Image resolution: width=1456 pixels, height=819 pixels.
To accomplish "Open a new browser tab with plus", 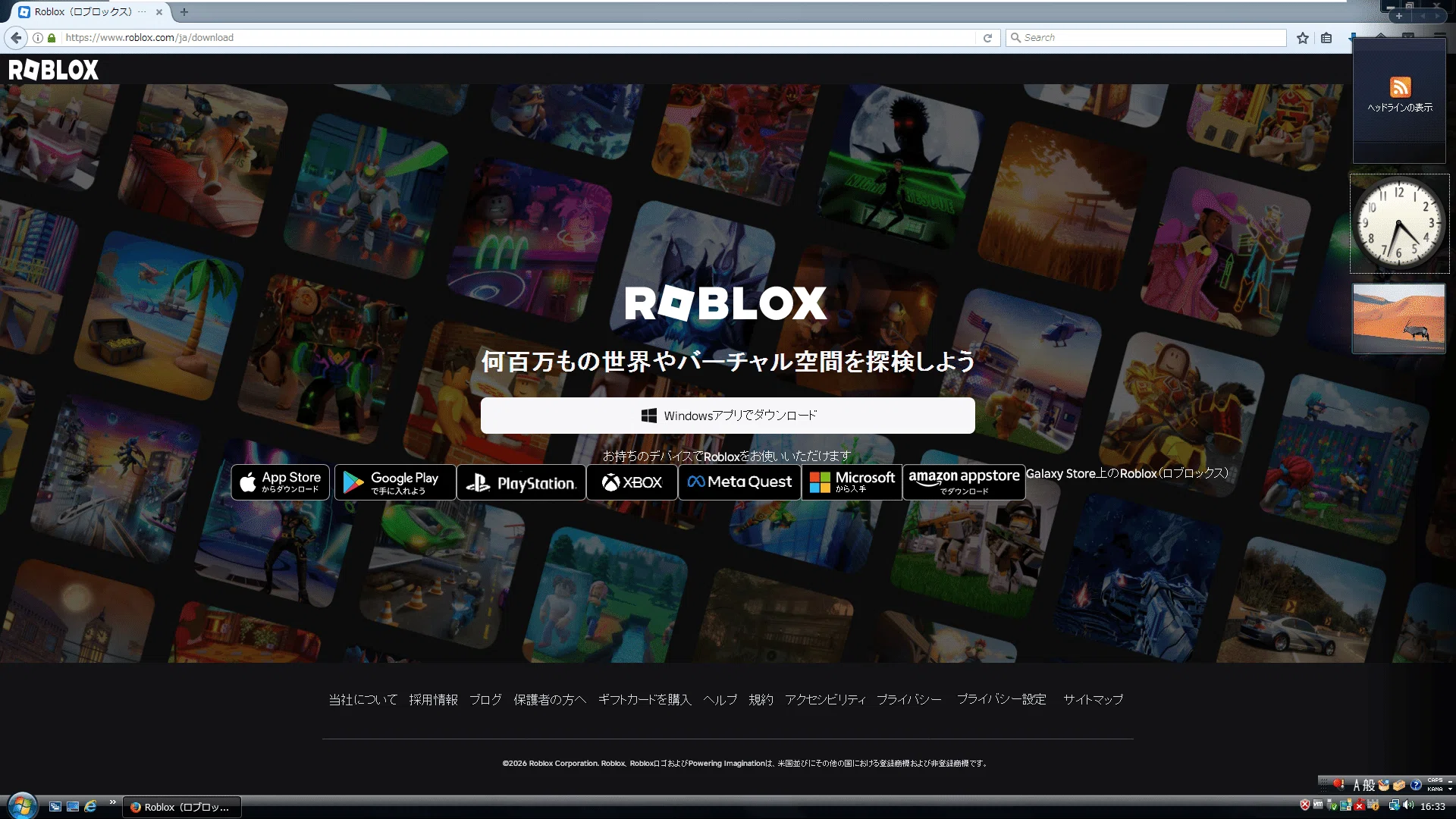I will tap(184, 11).
